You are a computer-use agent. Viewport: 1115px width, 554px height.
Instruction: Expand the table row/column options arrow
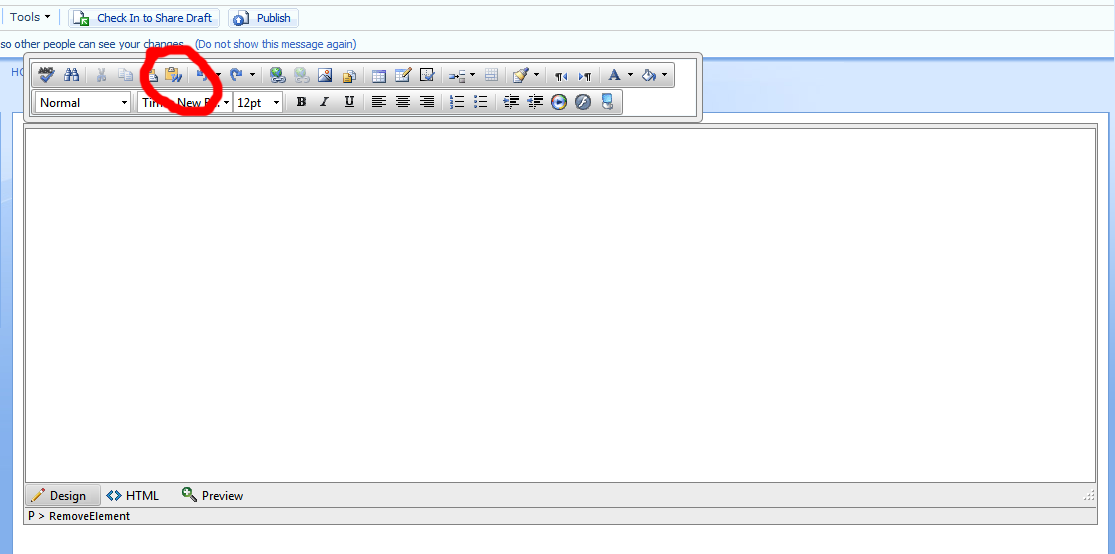click(x=474, y=75)
